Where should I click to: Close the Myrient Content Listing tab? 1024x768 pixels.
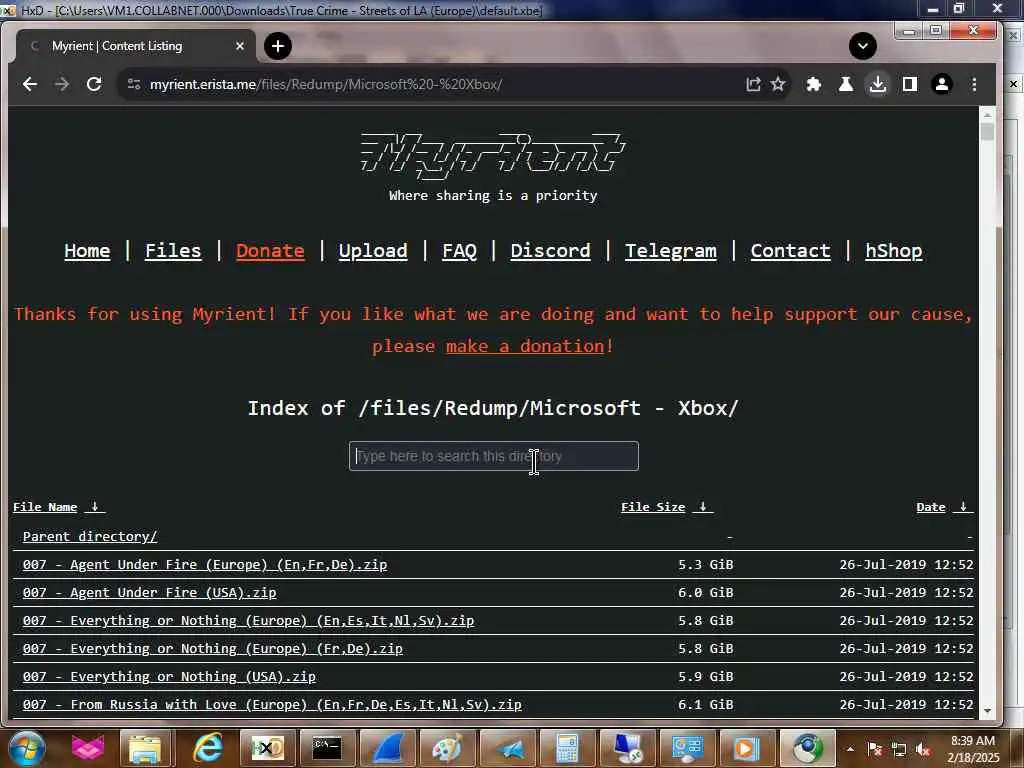tap(240, 46)
